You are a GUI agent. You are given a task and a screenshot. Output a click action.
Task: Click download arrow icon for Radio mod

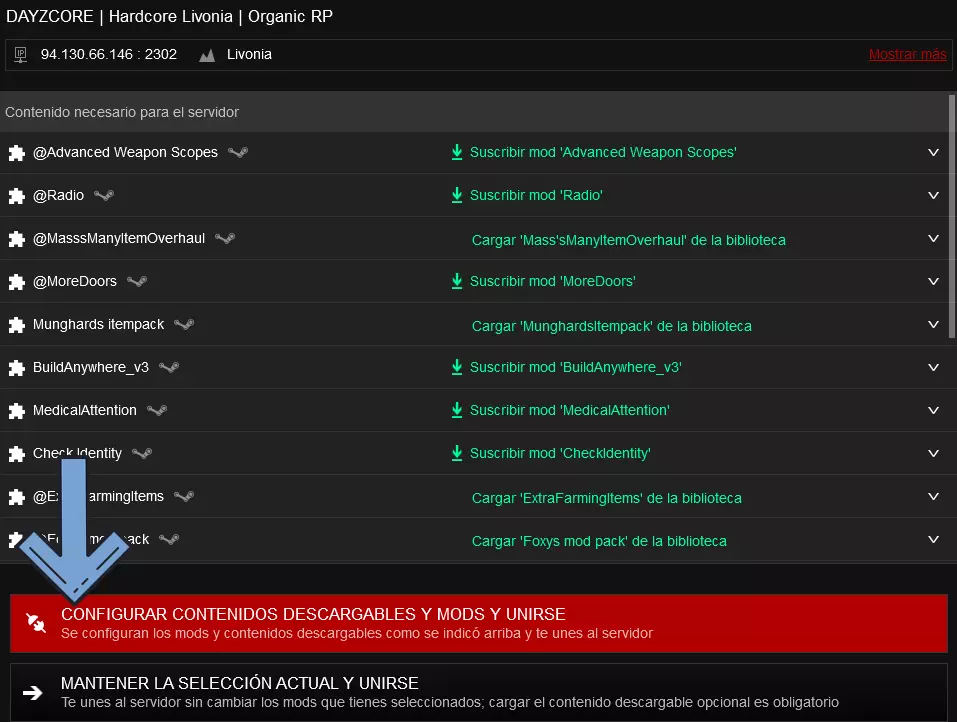(457, 195)
